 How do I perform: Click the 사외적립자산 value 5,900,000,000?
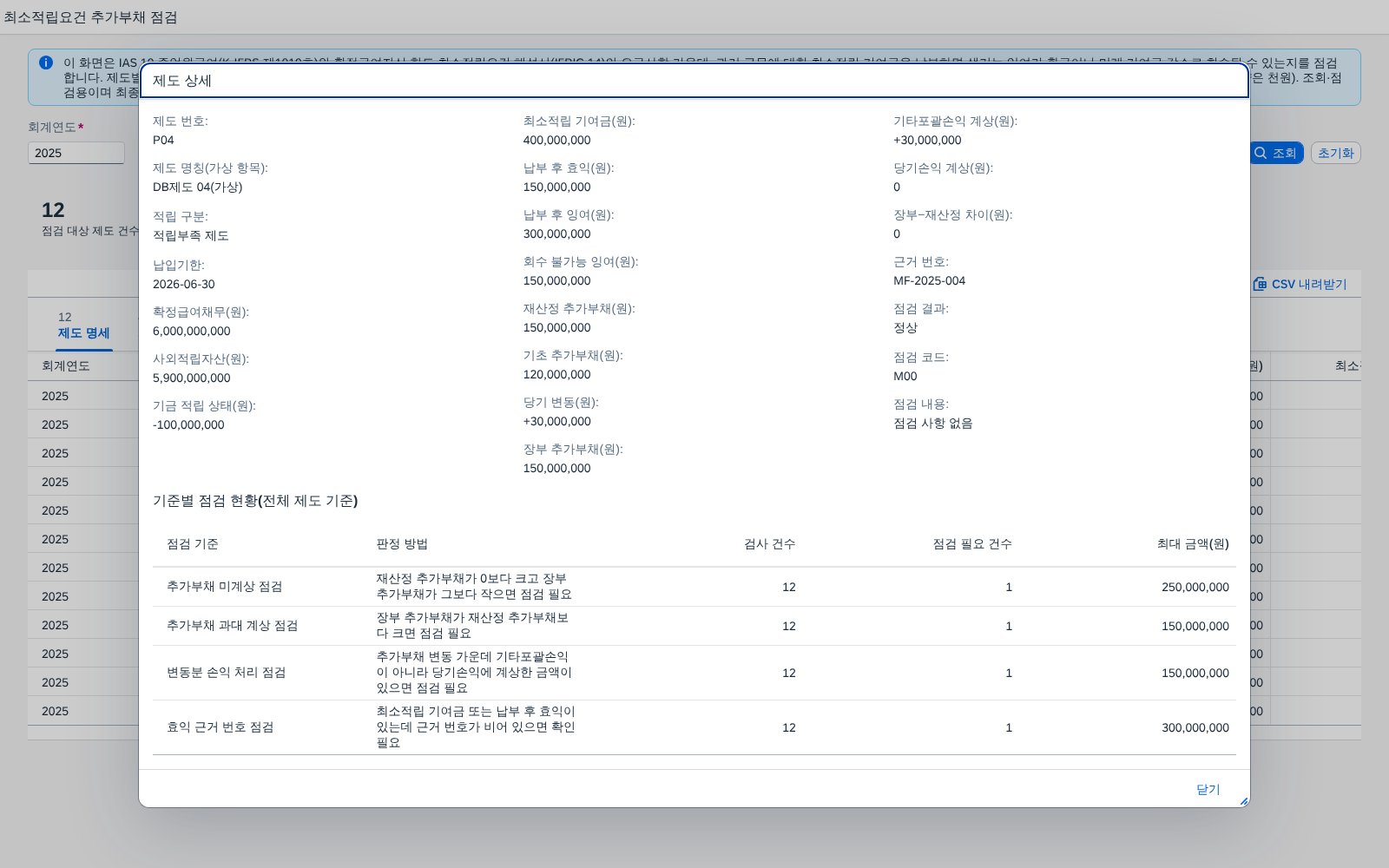tap(192, 378)
